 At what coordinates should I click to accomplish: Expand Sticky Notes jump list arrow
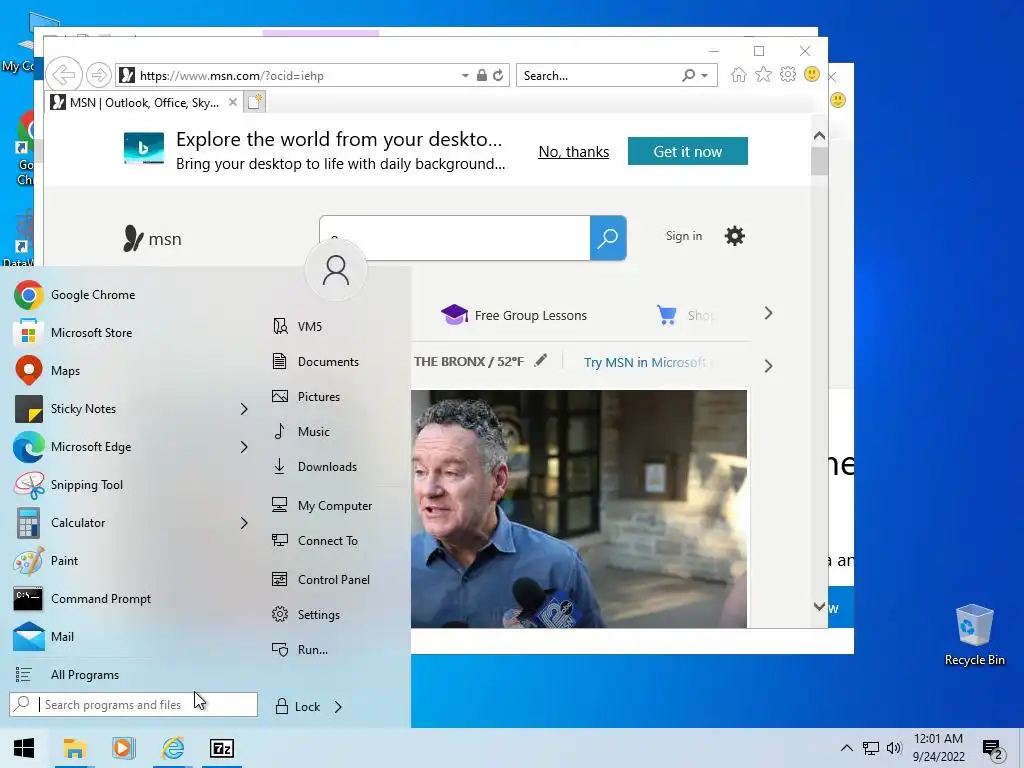pyautogui.click(x=244, y=409)
